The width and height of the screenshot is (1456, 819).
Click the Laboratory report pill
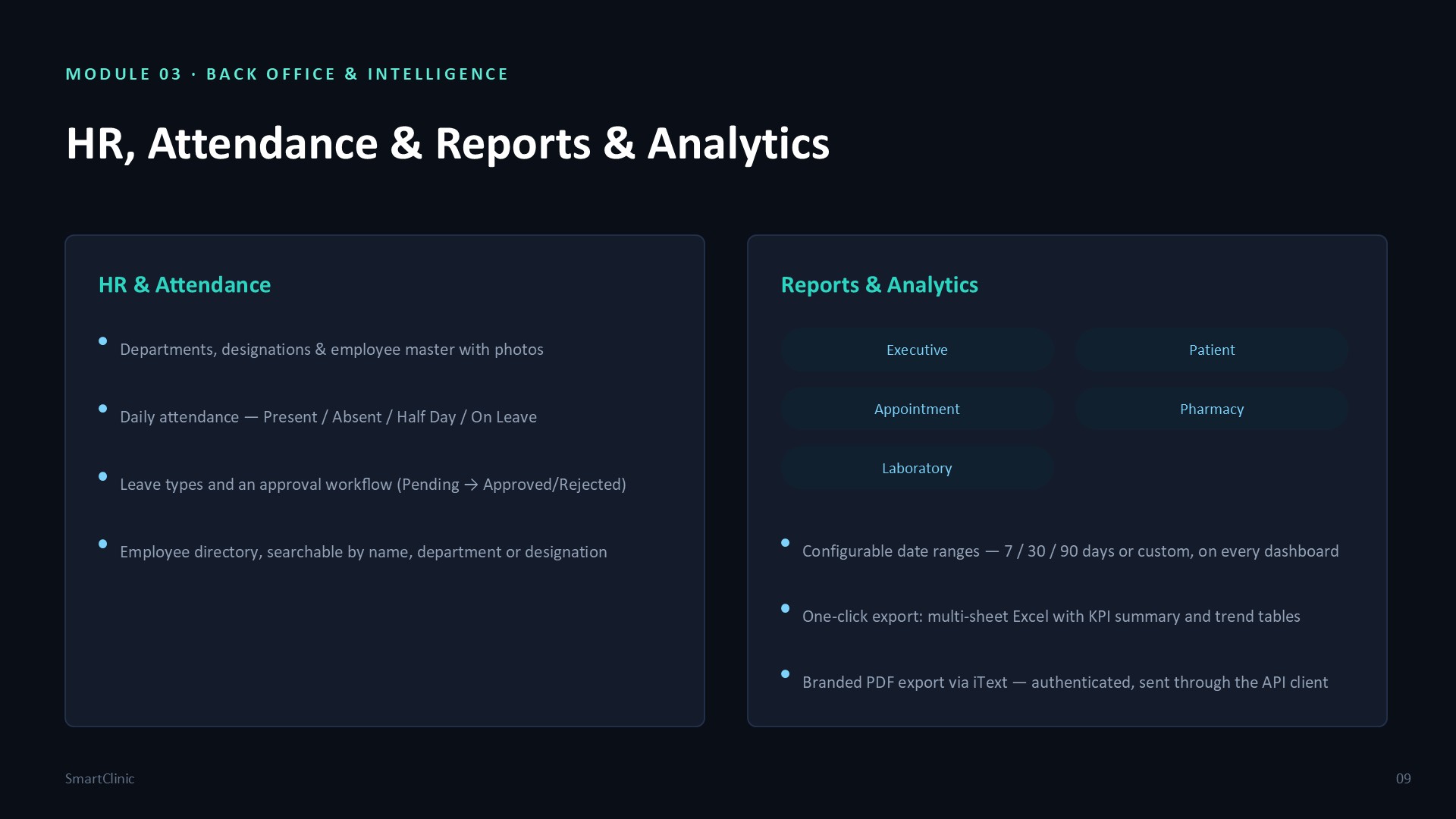917,468
